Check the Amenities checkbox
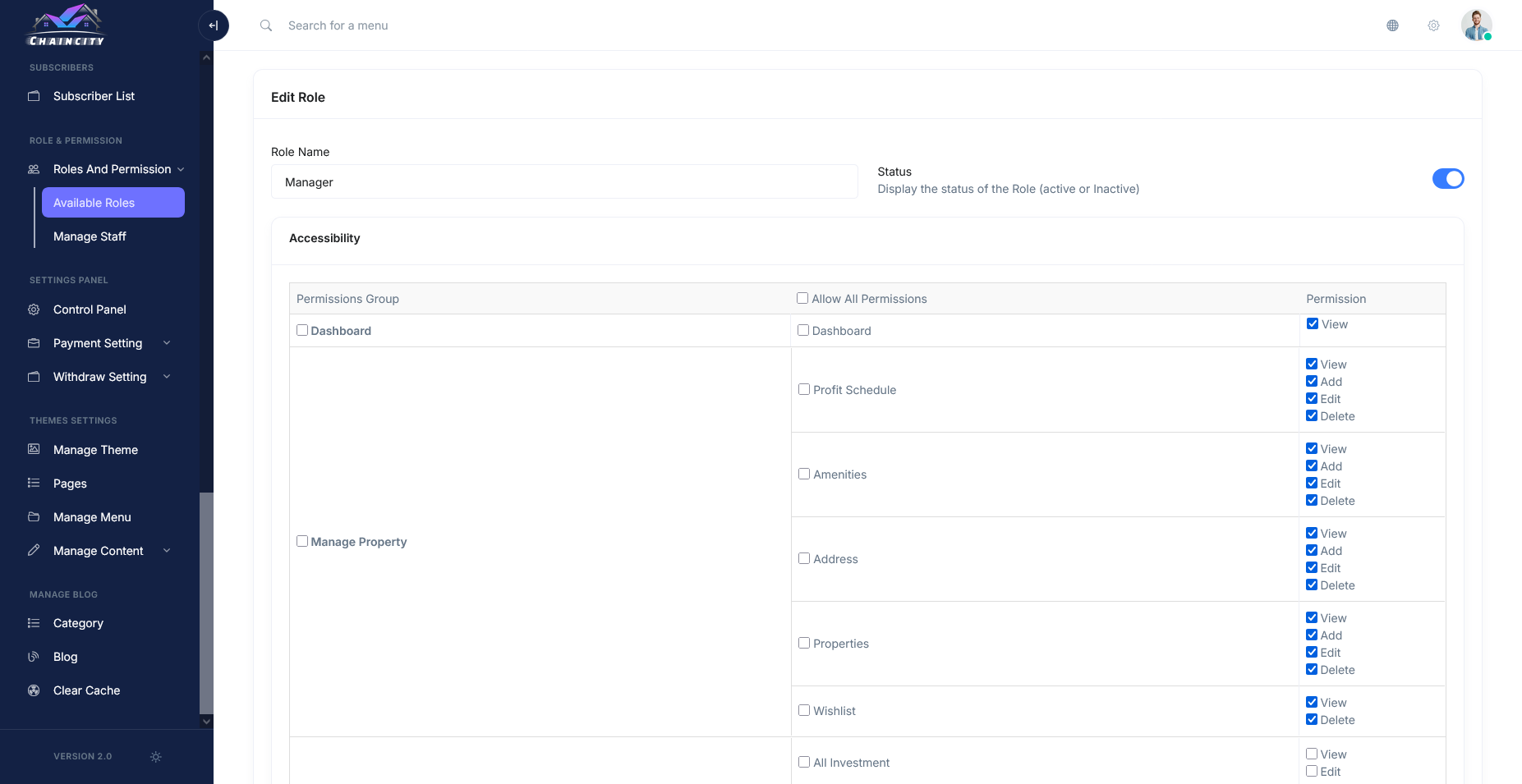 [804, 474]
